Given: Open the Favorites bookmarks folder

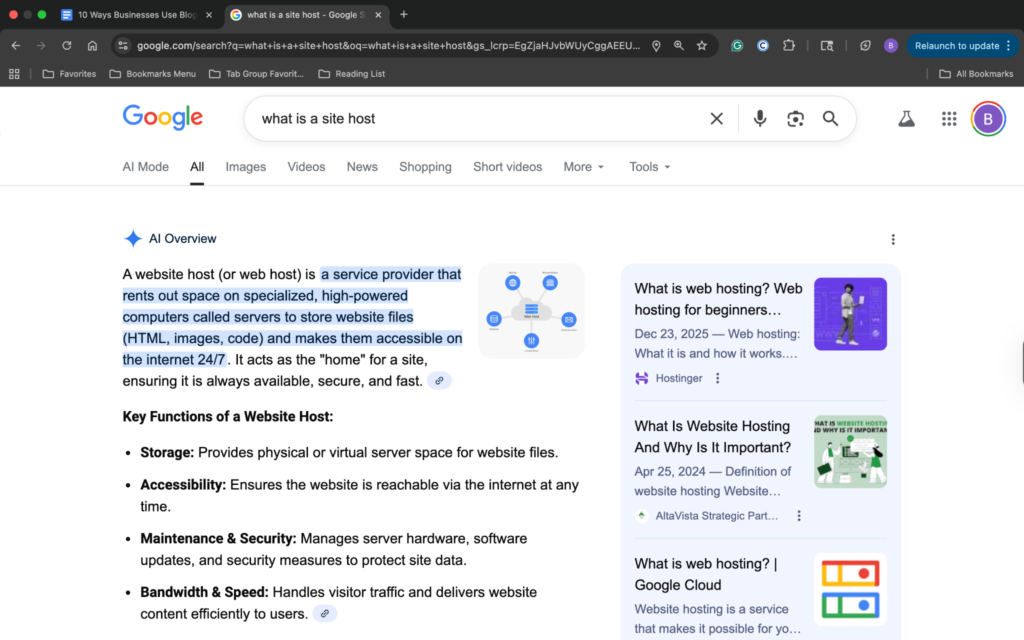Looking at the screenshot, I should click(69, 73).
